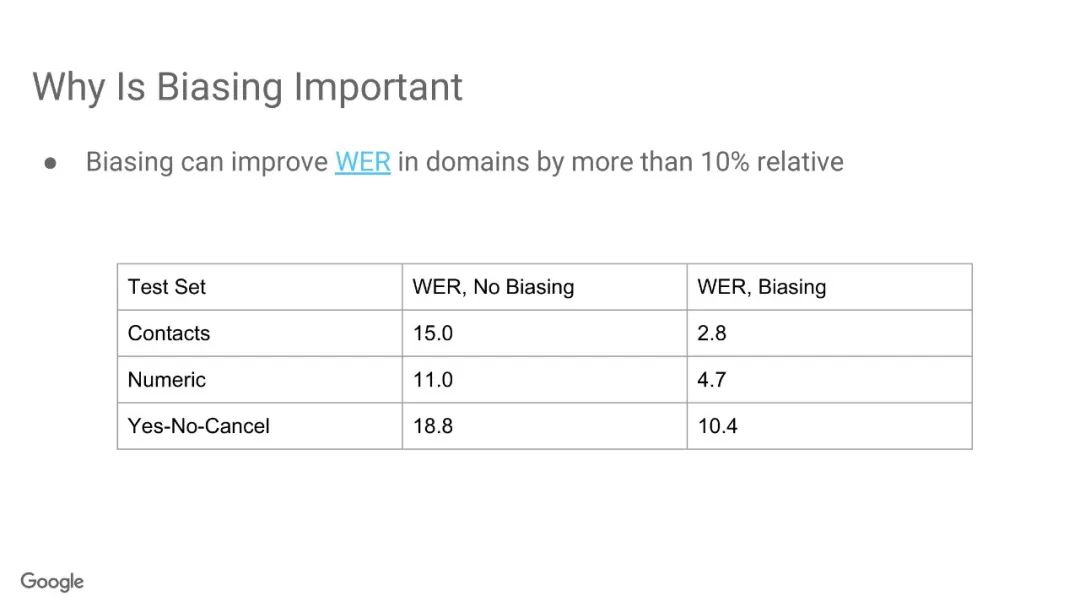The width and height of the screenshot is (1080, 607).
Task: Click the phrase 'more than 10% relative'
Action: pos(707,162)
